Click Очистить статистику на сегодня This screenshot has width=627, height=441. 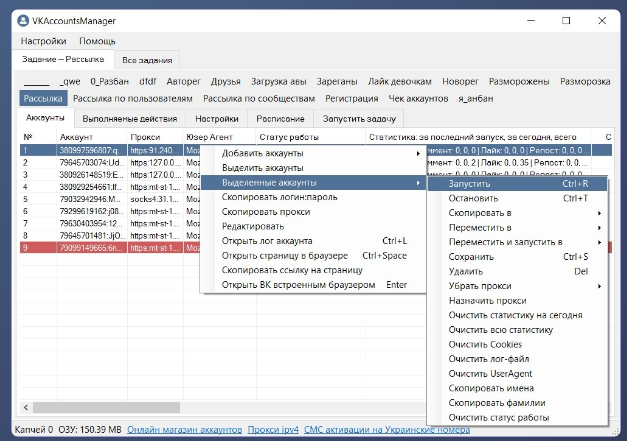[x=517, y=315]
